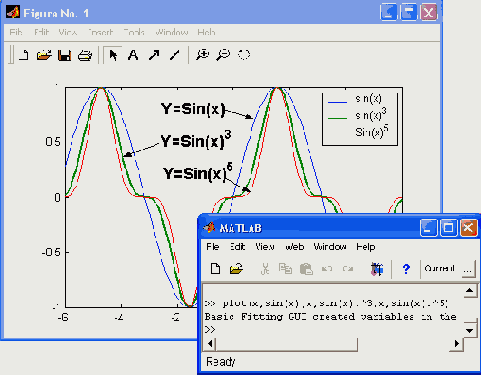The width and height of the screenshot is (481, 375).
Task: Open the Simulink icon in MATLAB toolbar
Action: click(x=377, y=269)
